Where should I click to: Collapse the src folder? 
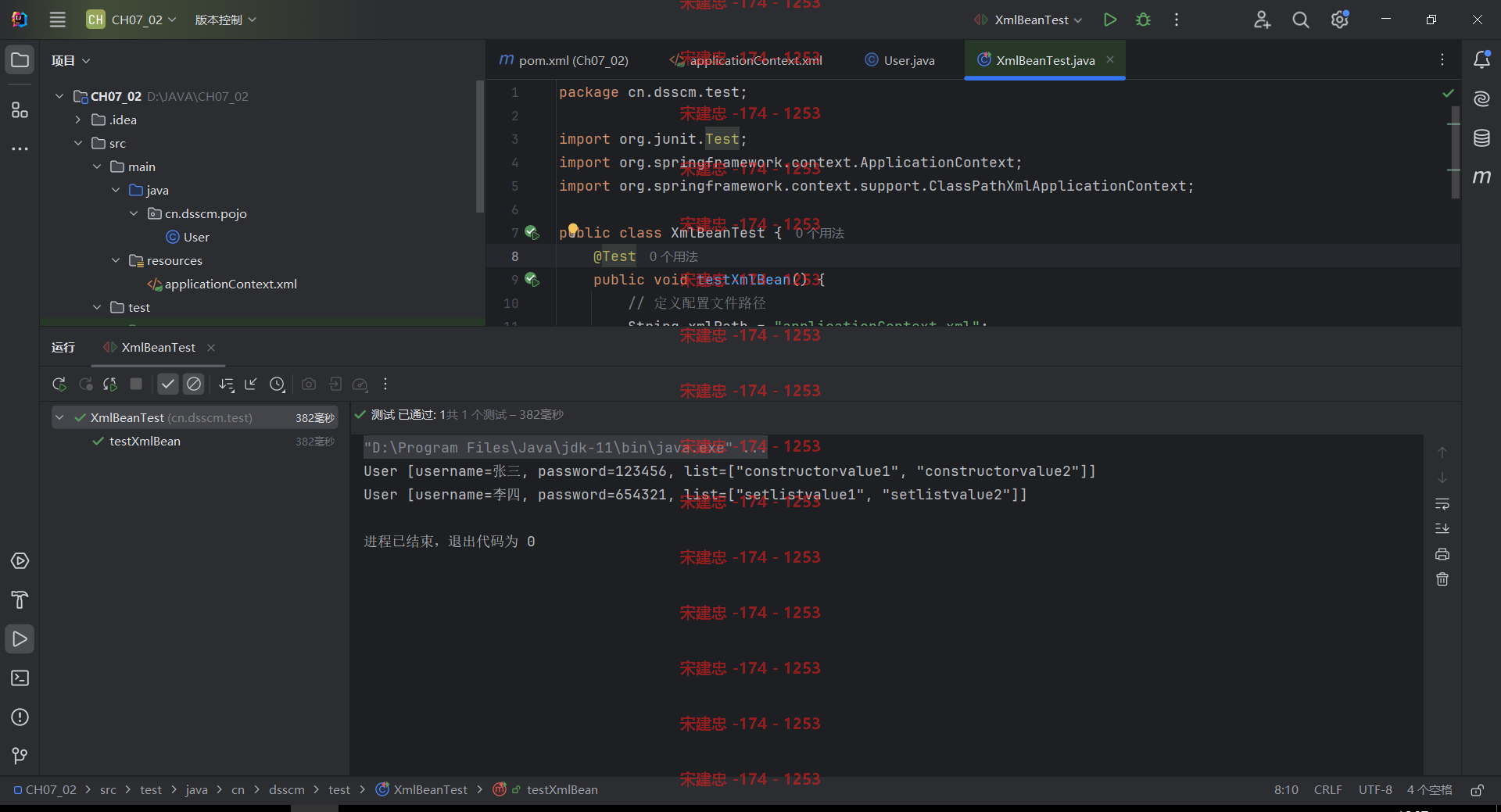[78, 143]
